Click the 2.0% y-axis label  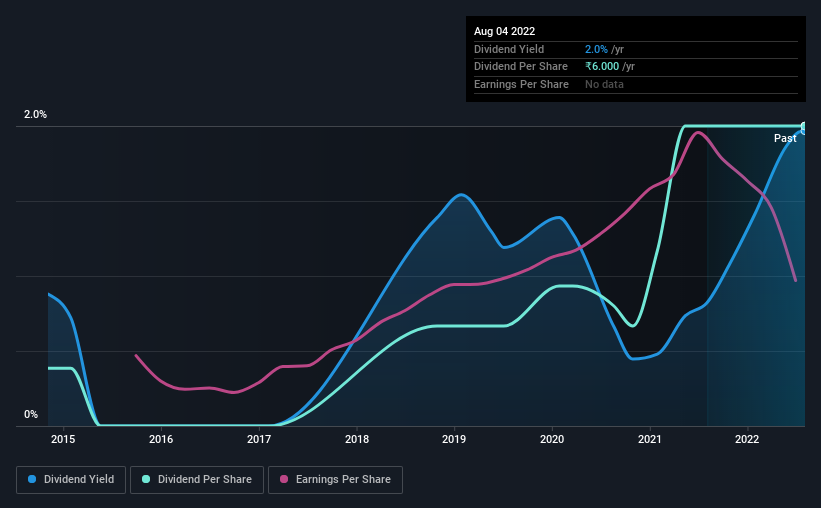(x=35, y=114)
